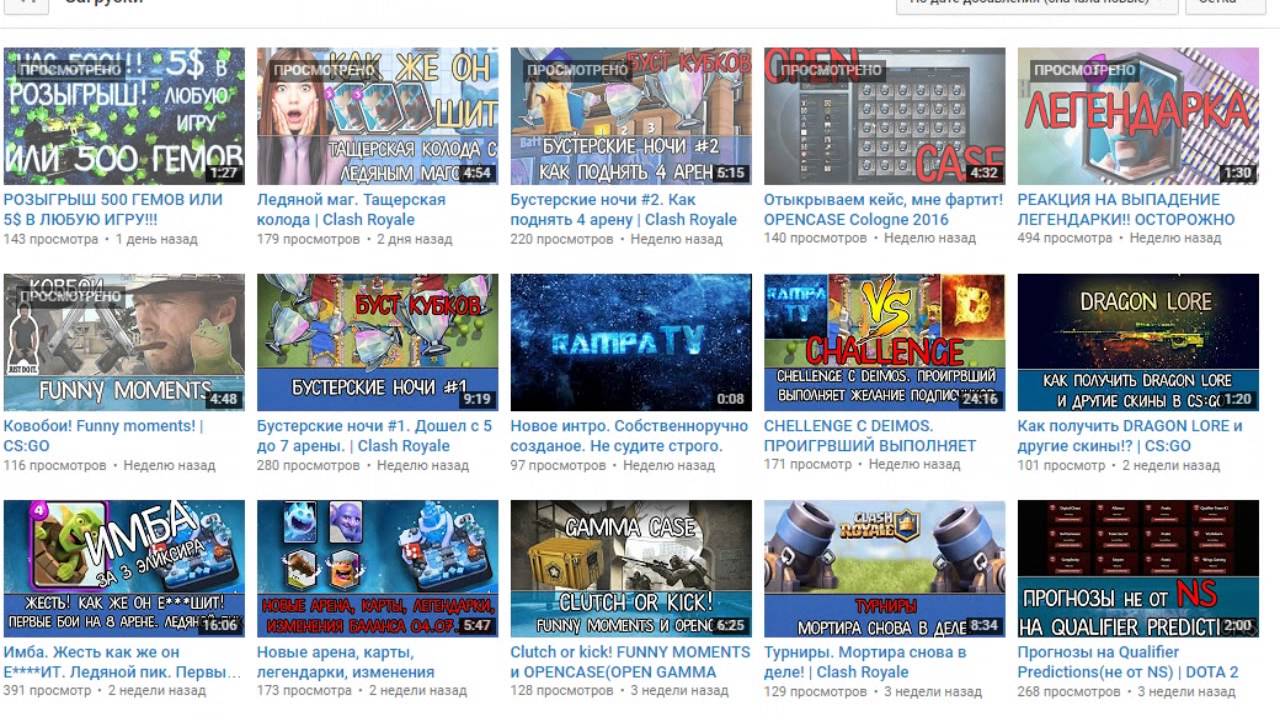Click the 220 просмотров view count
The height and width of the screenshot is (720, 1280).
point(562,239)
